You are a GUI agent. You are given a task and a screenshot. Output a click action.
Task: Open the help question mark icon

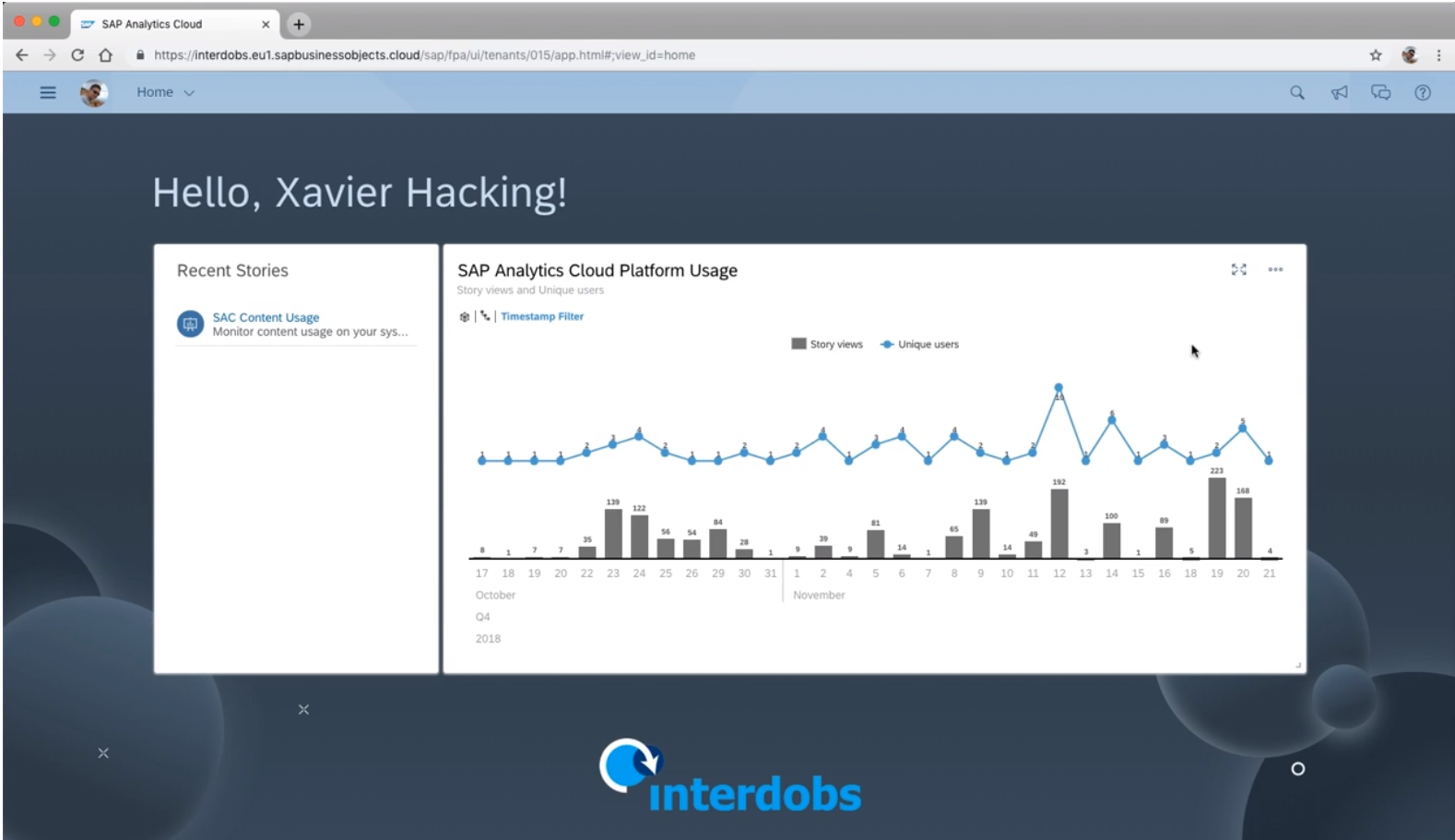1423,92
